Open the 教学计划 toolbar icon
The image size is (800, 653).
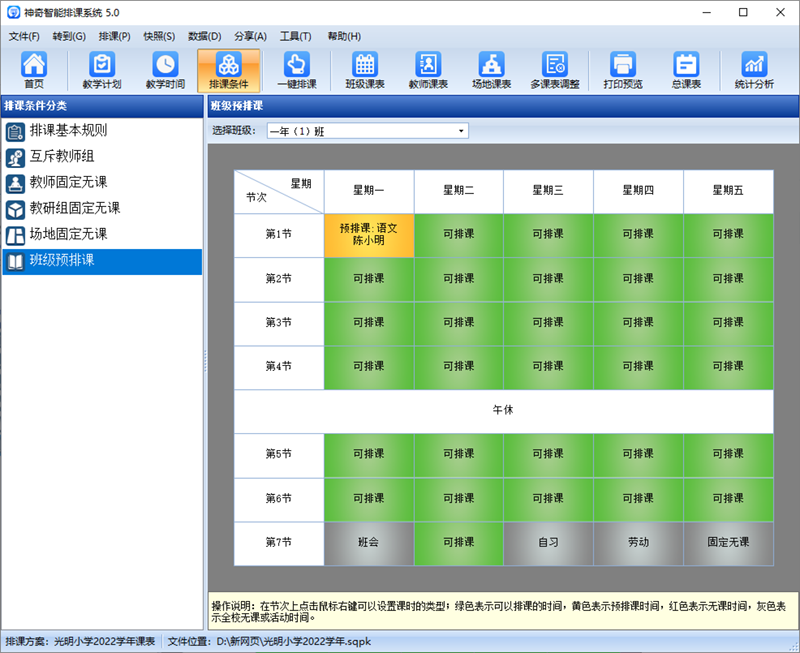102,70
